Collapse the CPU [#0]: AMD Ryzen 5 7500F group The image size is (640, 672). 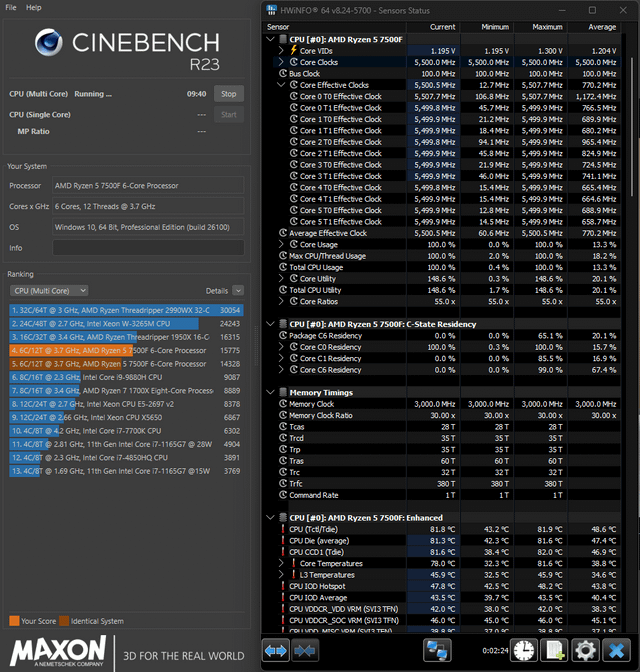[x=270, y=39]
